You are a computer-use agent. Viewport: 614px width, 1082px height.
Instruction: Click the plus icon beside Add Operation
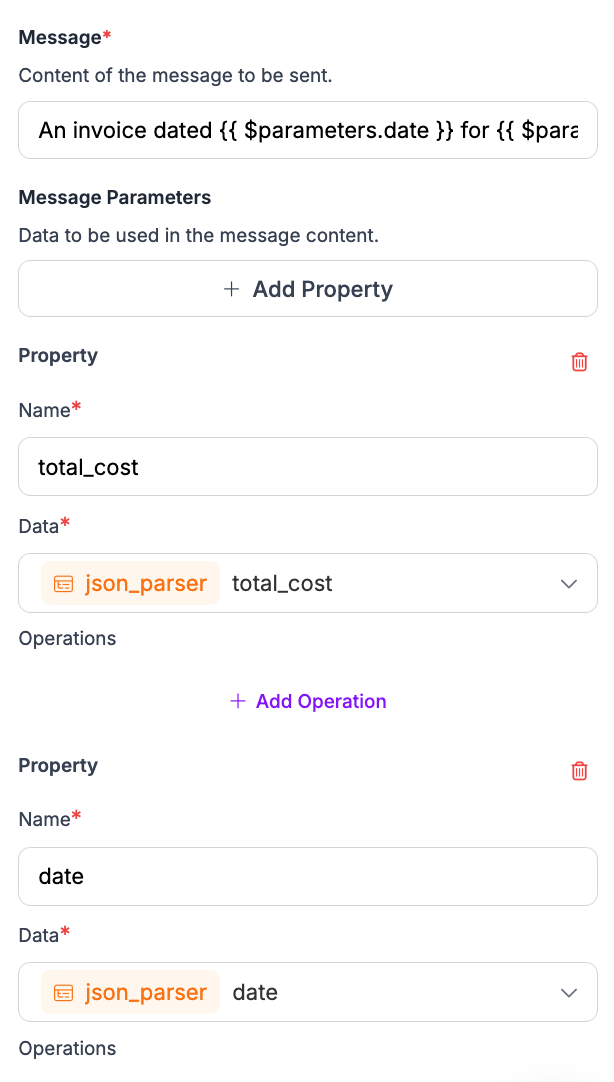[238, 701]
